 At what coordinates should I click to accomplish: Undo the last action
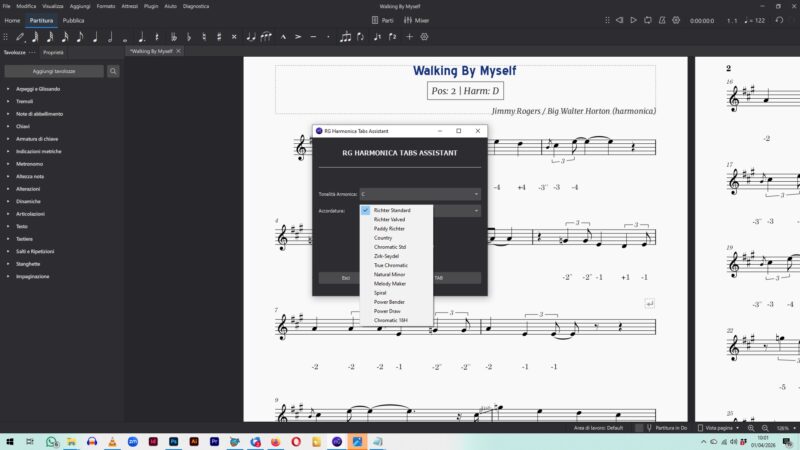click(779, 20)
